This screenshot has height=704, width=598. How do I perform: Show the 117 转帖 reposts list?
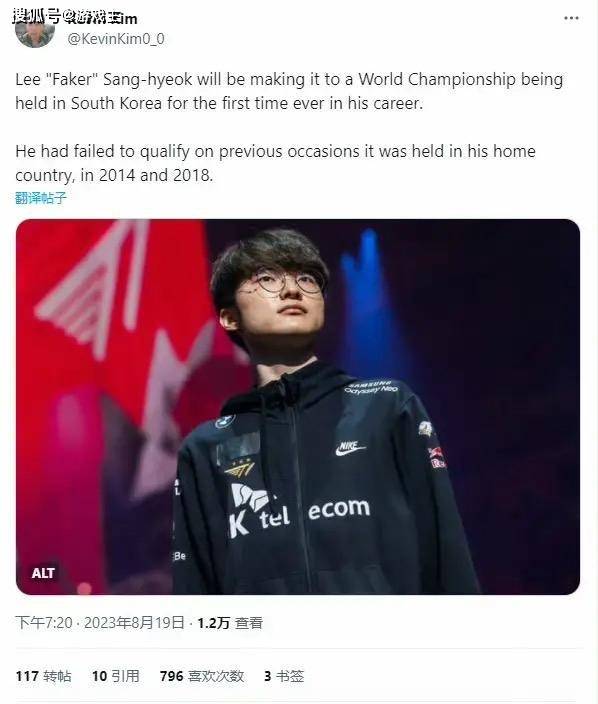coord(44,676)
